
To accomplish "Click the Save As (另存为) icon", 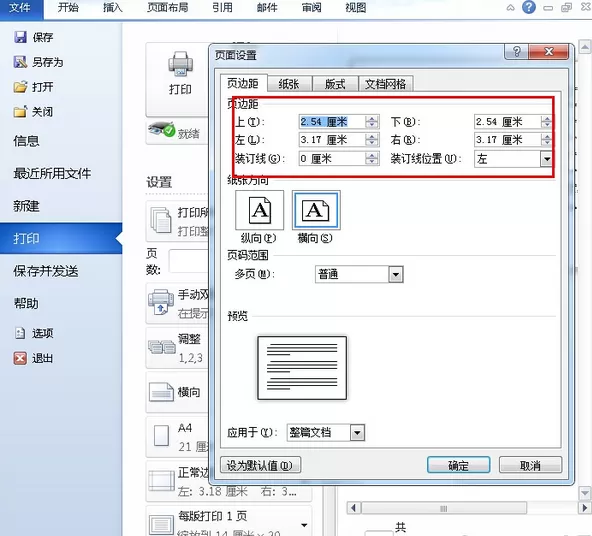I will coord(20,62).
